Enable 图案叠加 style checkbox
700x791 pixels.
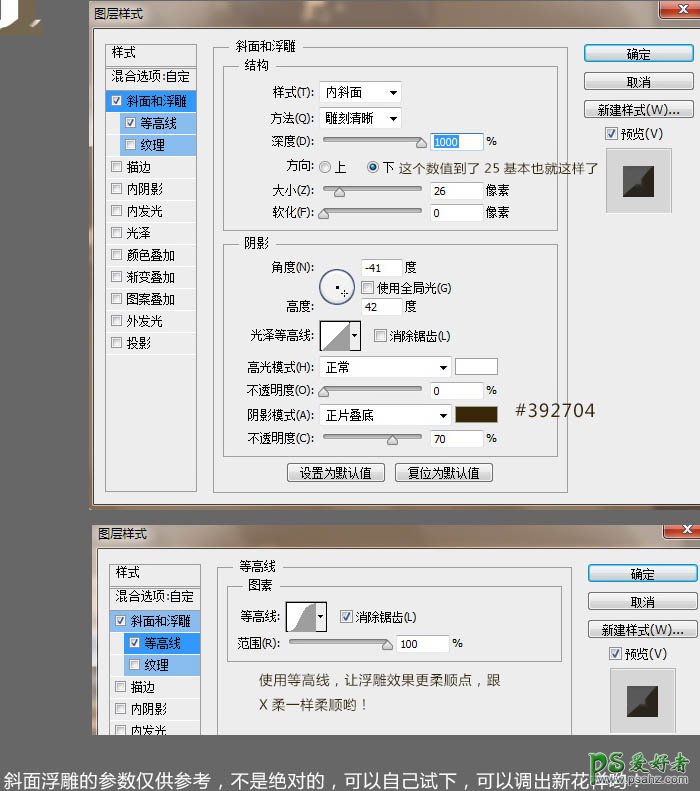tap(116, 299)
